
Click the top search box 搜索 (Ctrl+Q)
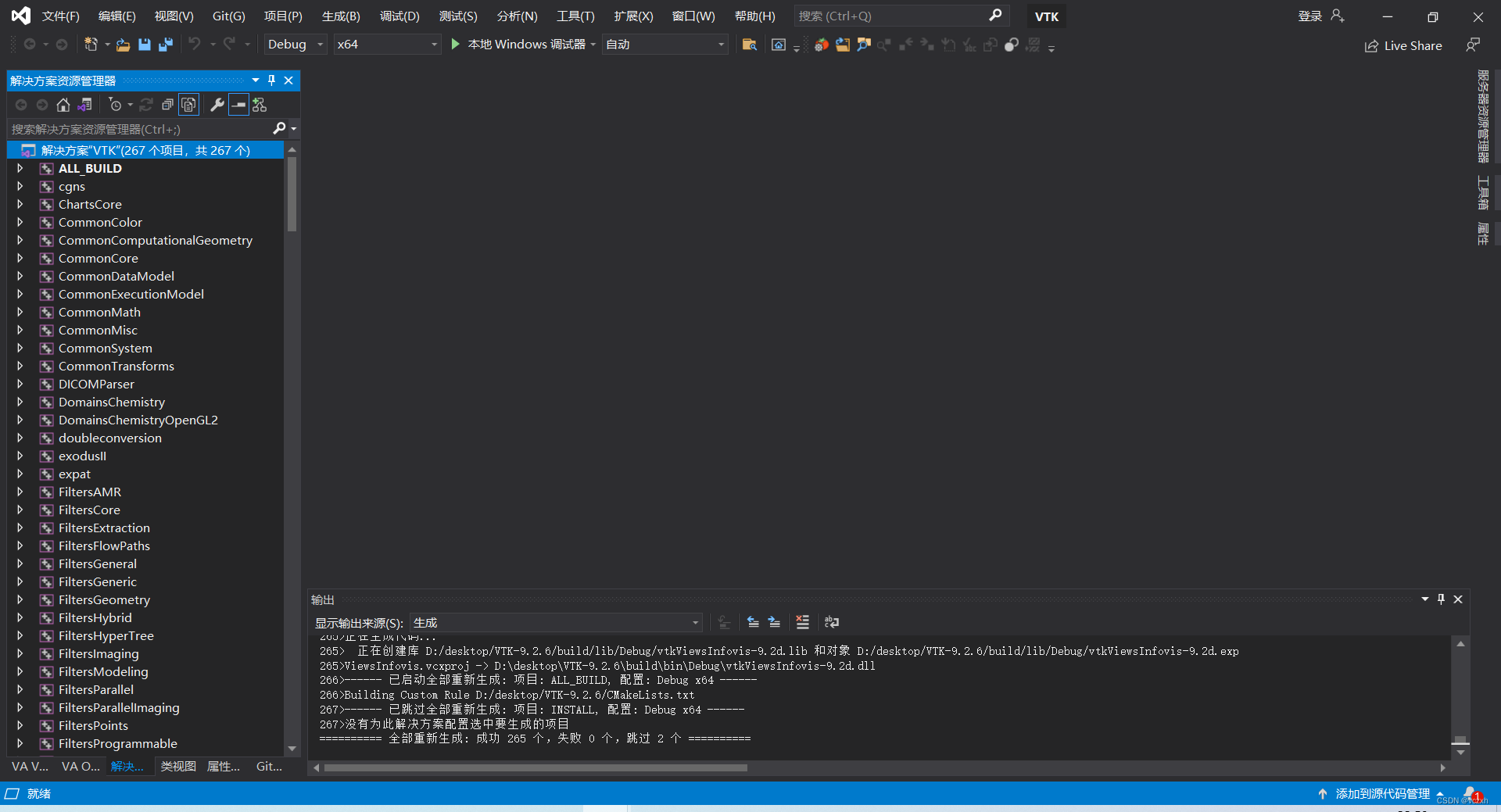901,16
